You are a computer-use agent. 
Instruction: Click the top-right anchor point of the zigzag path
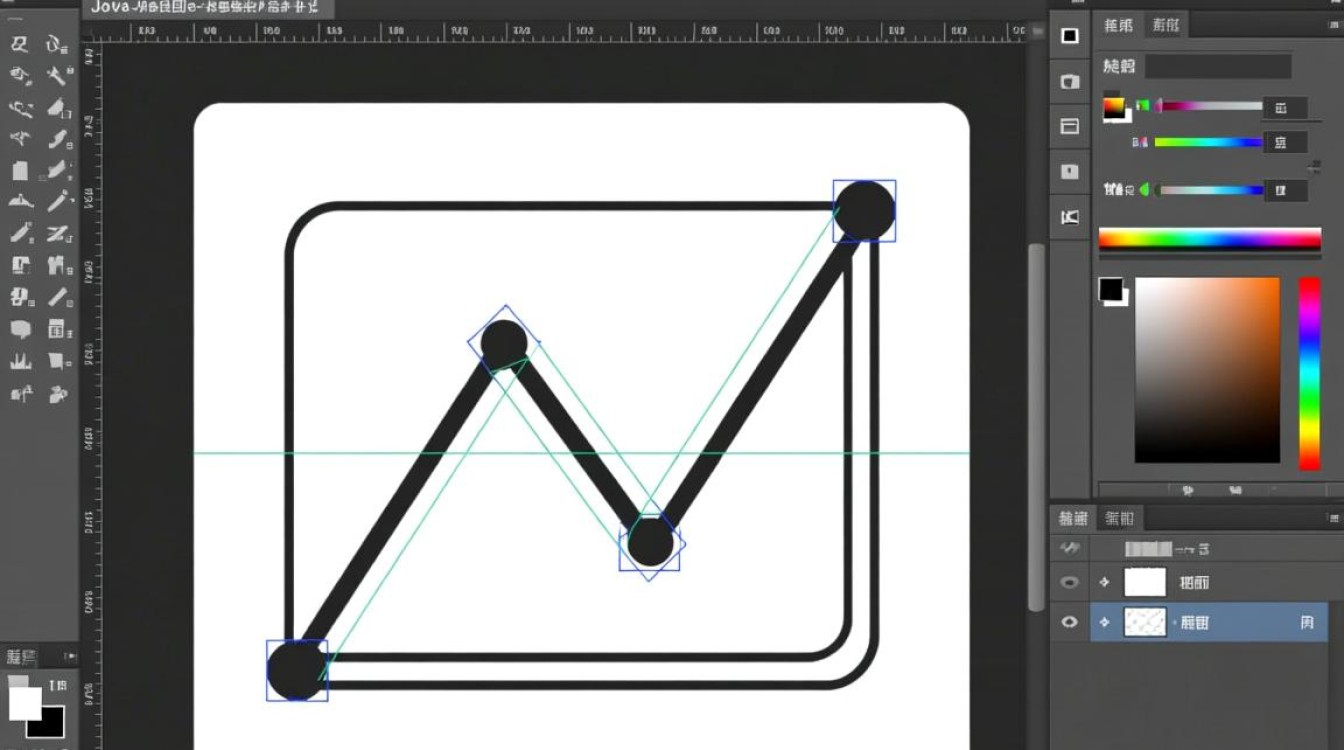(864, 211)
